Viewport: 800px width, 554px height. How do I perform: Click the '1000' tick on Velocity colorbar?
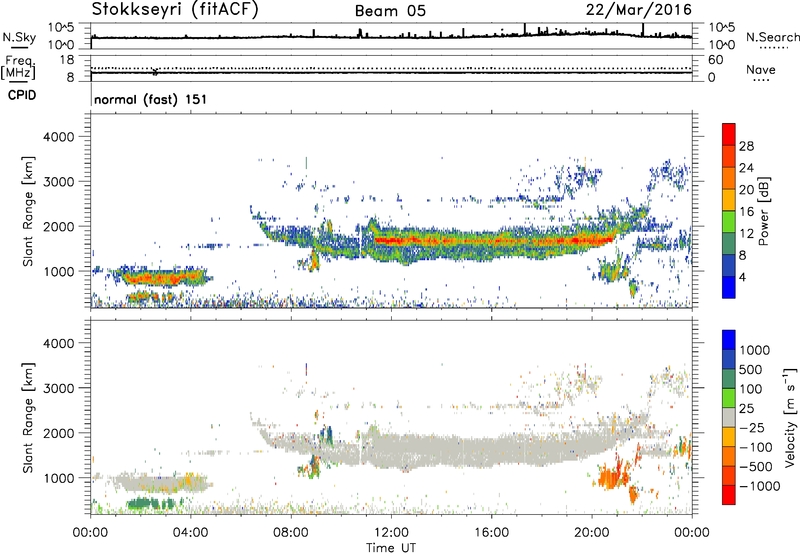point(755,350)
